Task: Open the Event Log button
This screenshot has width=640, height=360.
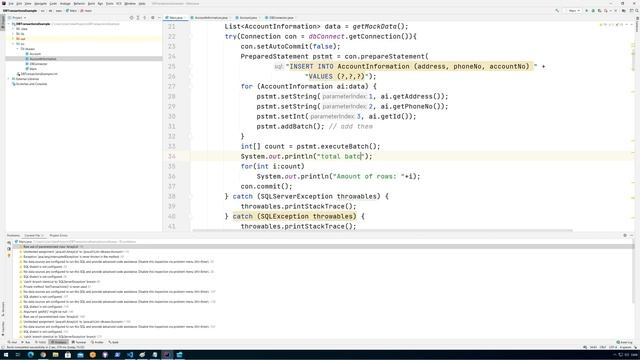Action: [625, 342]
